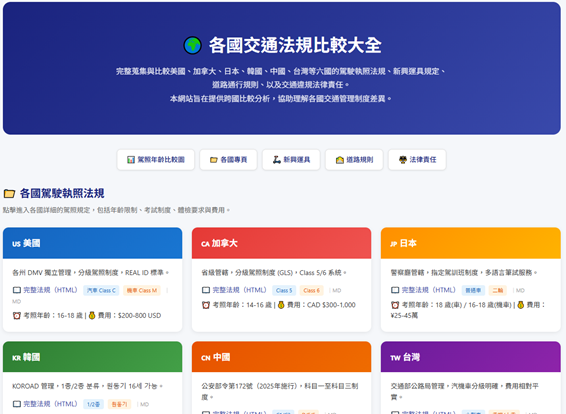566x414 pixels.
Task: Click the purple TW 台灣 card header
Action: click(471, 357)
